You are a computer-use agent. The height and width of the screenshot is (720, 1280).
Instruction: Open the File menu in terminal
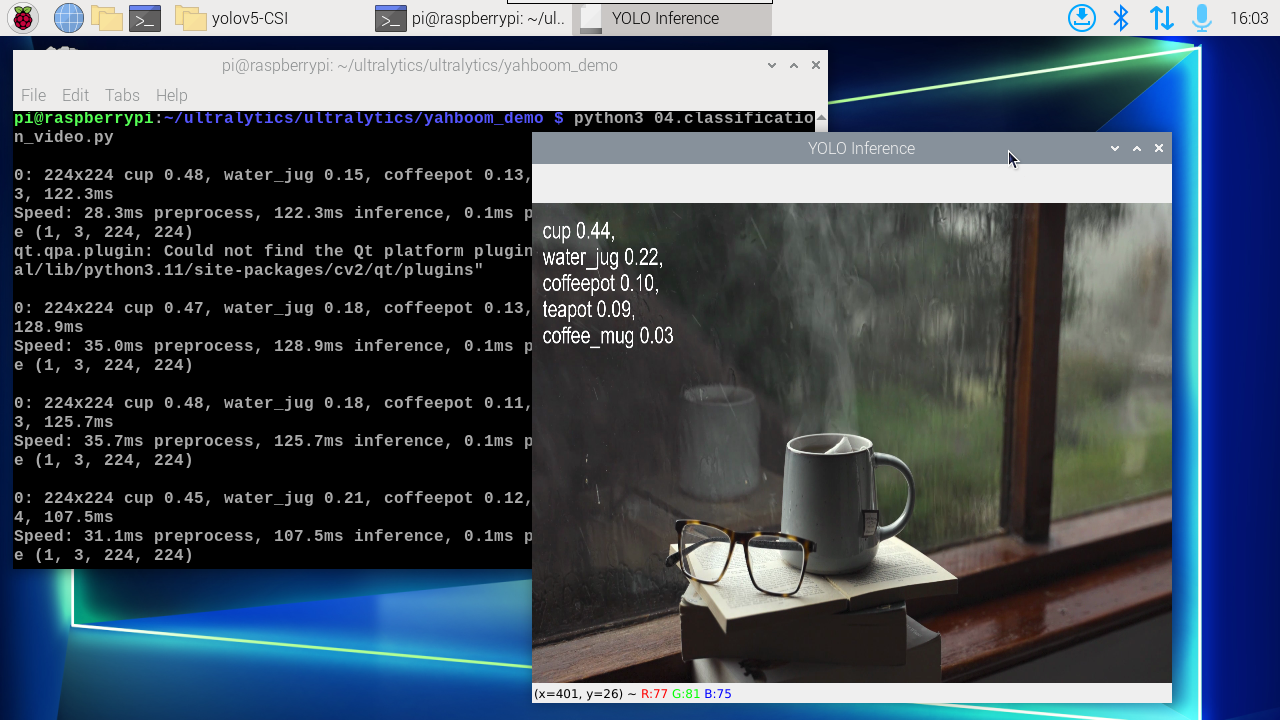click(x=33, y=95)
